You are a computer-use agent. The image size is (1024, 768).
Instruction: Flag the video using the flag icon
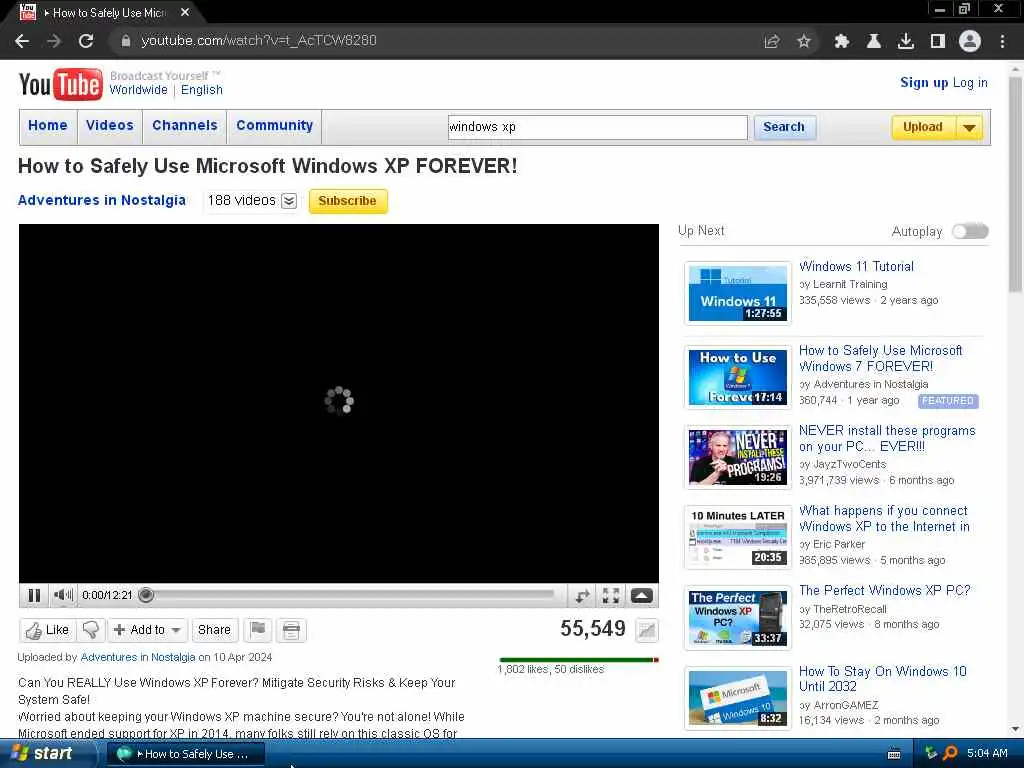pos(258,630)
